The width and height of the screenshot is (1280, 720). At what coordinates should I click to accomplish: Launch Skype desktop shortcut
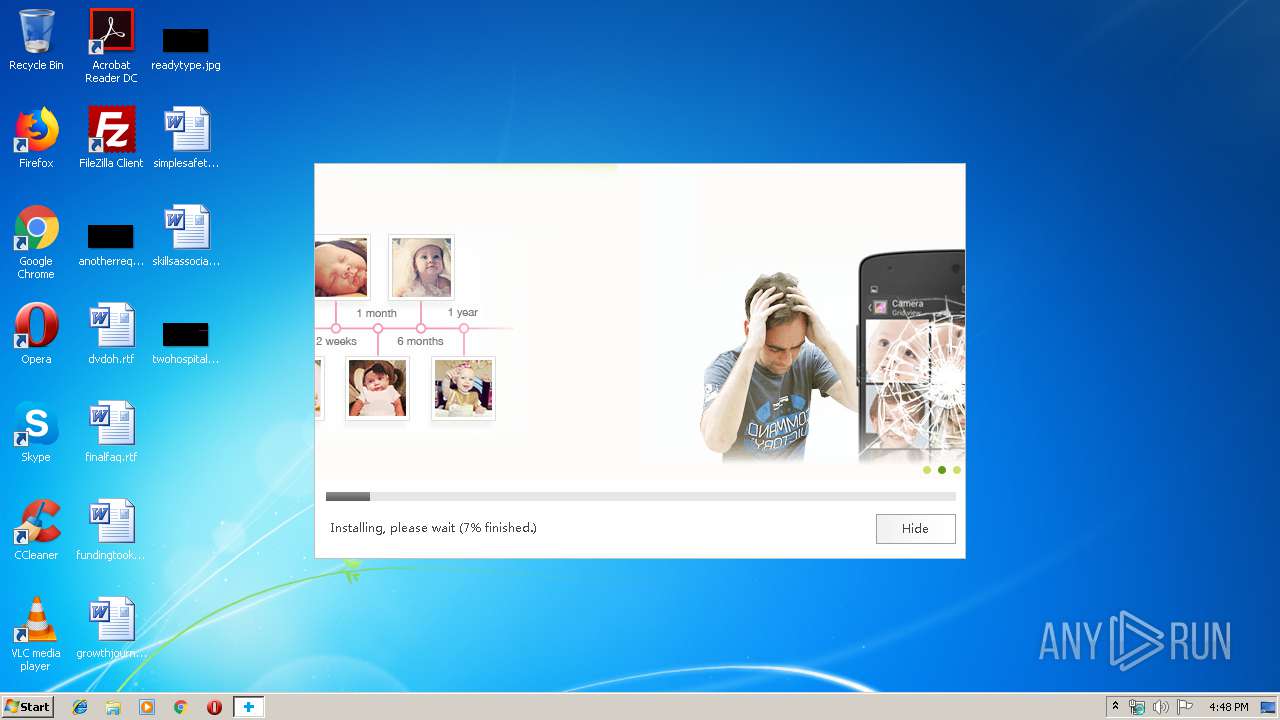point(36,432)
